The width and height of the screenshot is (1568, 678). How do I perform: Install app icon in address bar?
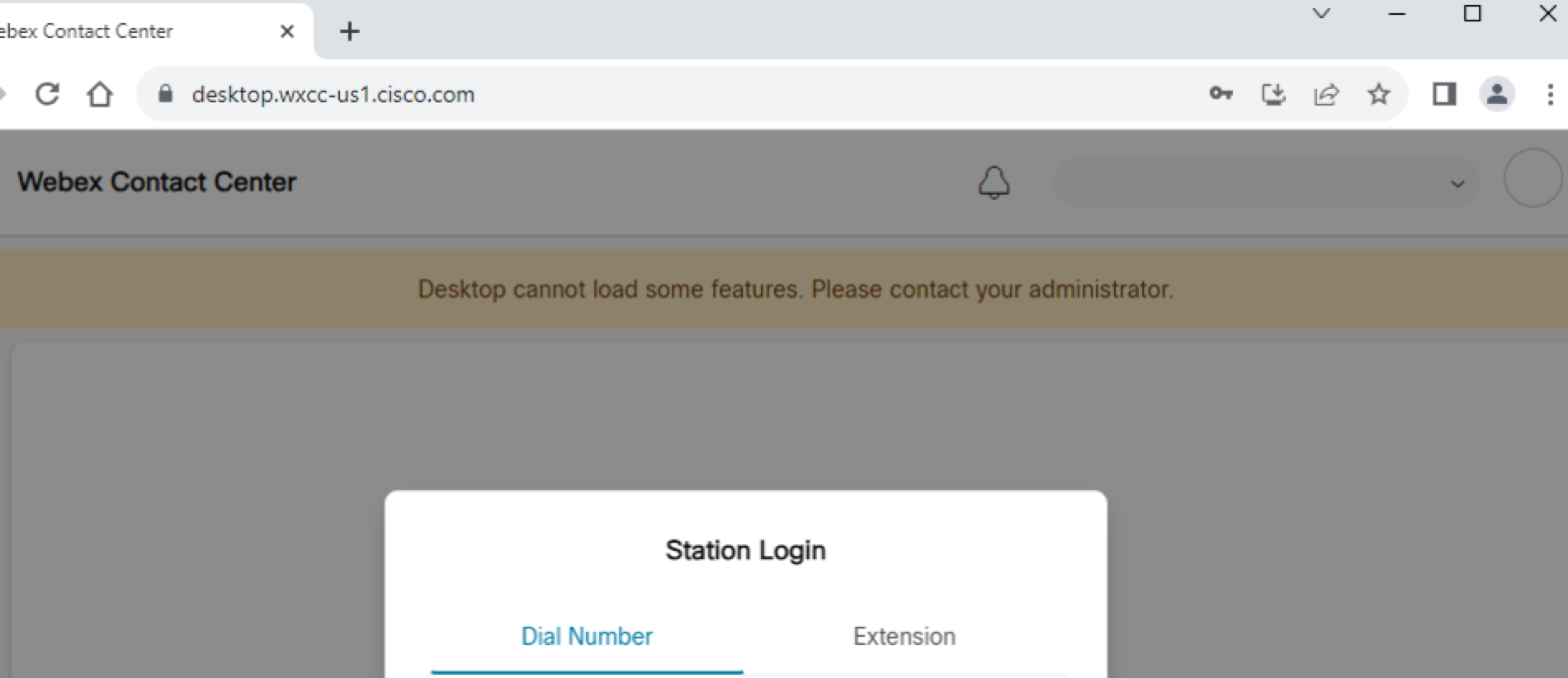pyautogui.click(x=1274, y=94)
